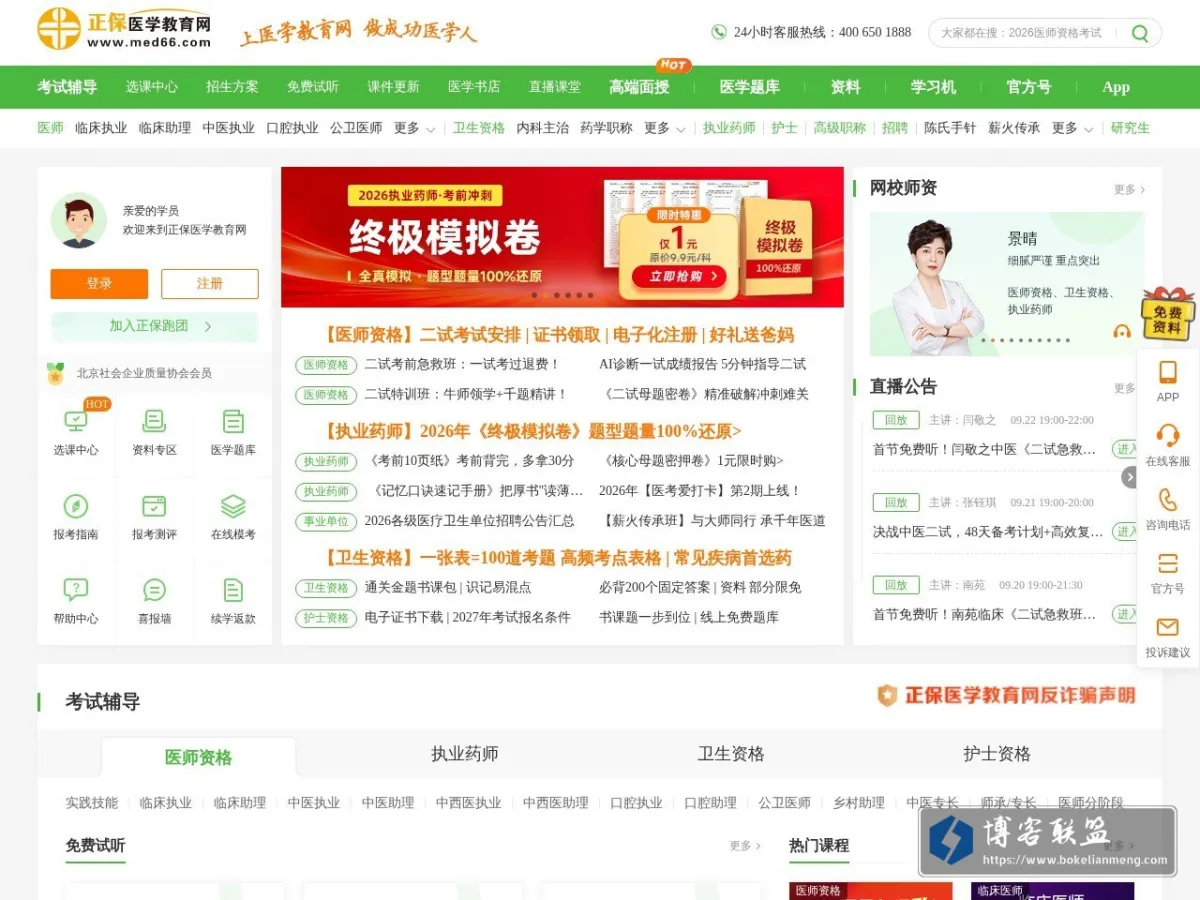Open 电子证书下载 | 2027年考试报名条件 link
The width and height of the screenshot is (1200, 900).
tap(467, 618)
